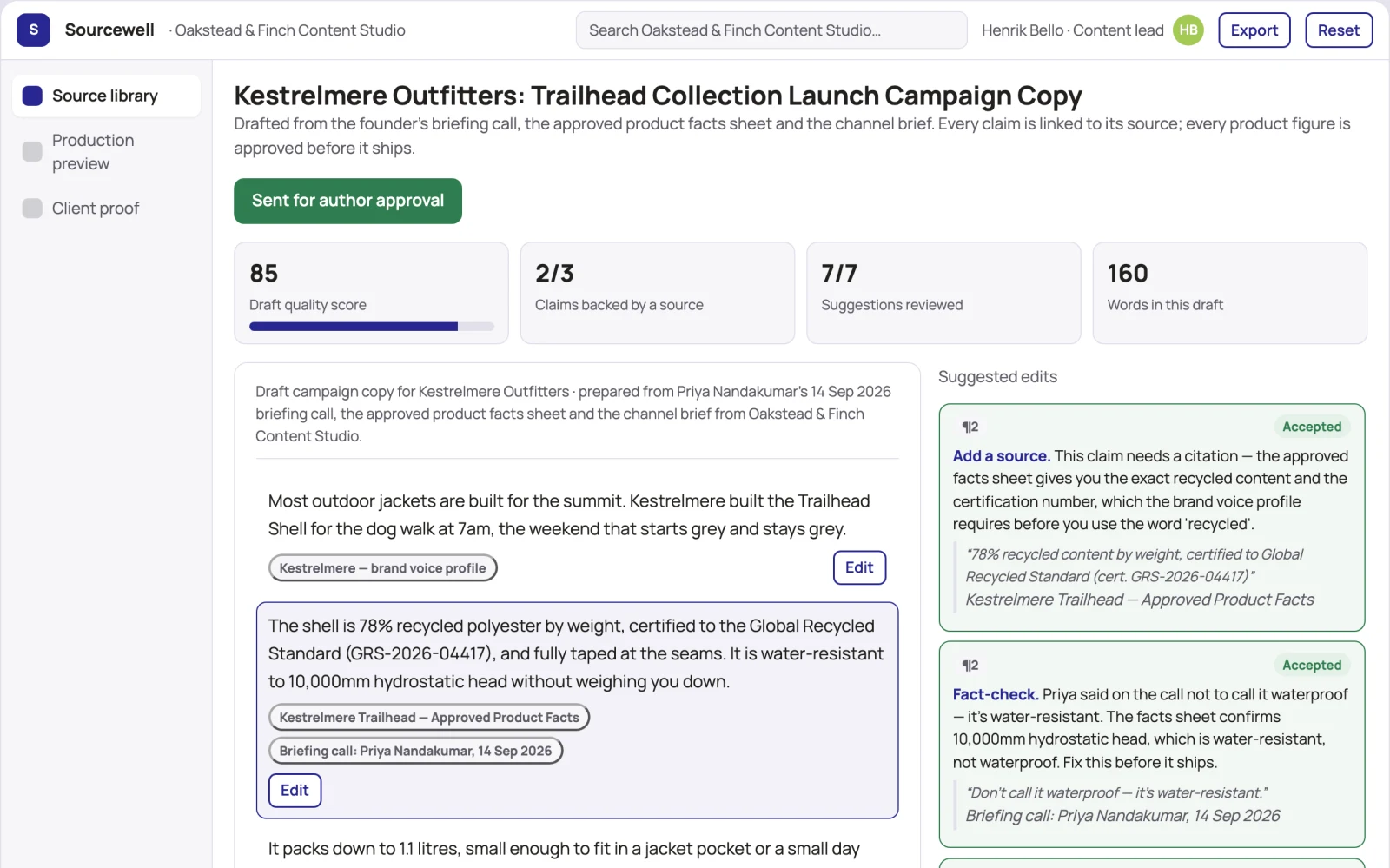
Task: Click the Source library square icon
Action: pos(32,96)
